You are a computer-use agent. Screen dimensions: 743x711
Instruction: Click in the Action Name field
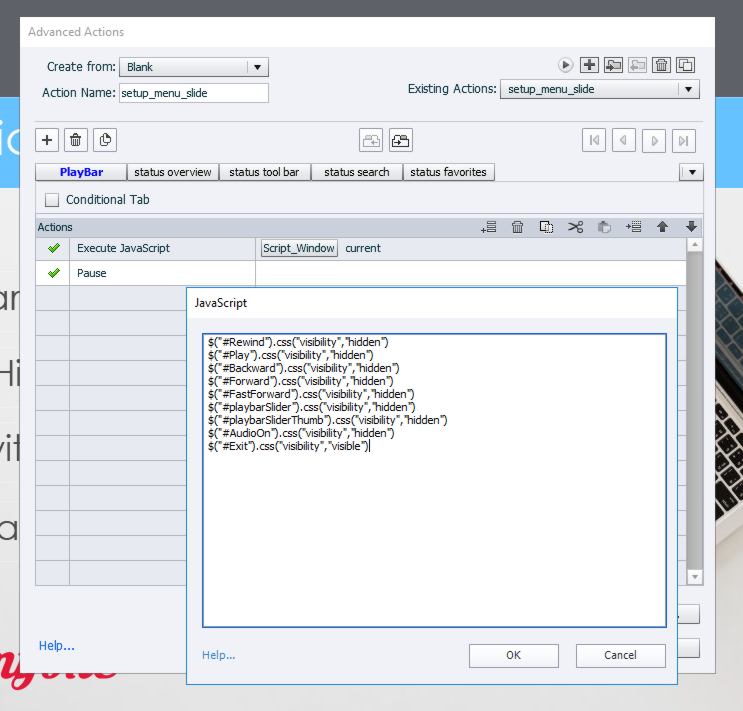pyautogui.click(x=193, y=93)
